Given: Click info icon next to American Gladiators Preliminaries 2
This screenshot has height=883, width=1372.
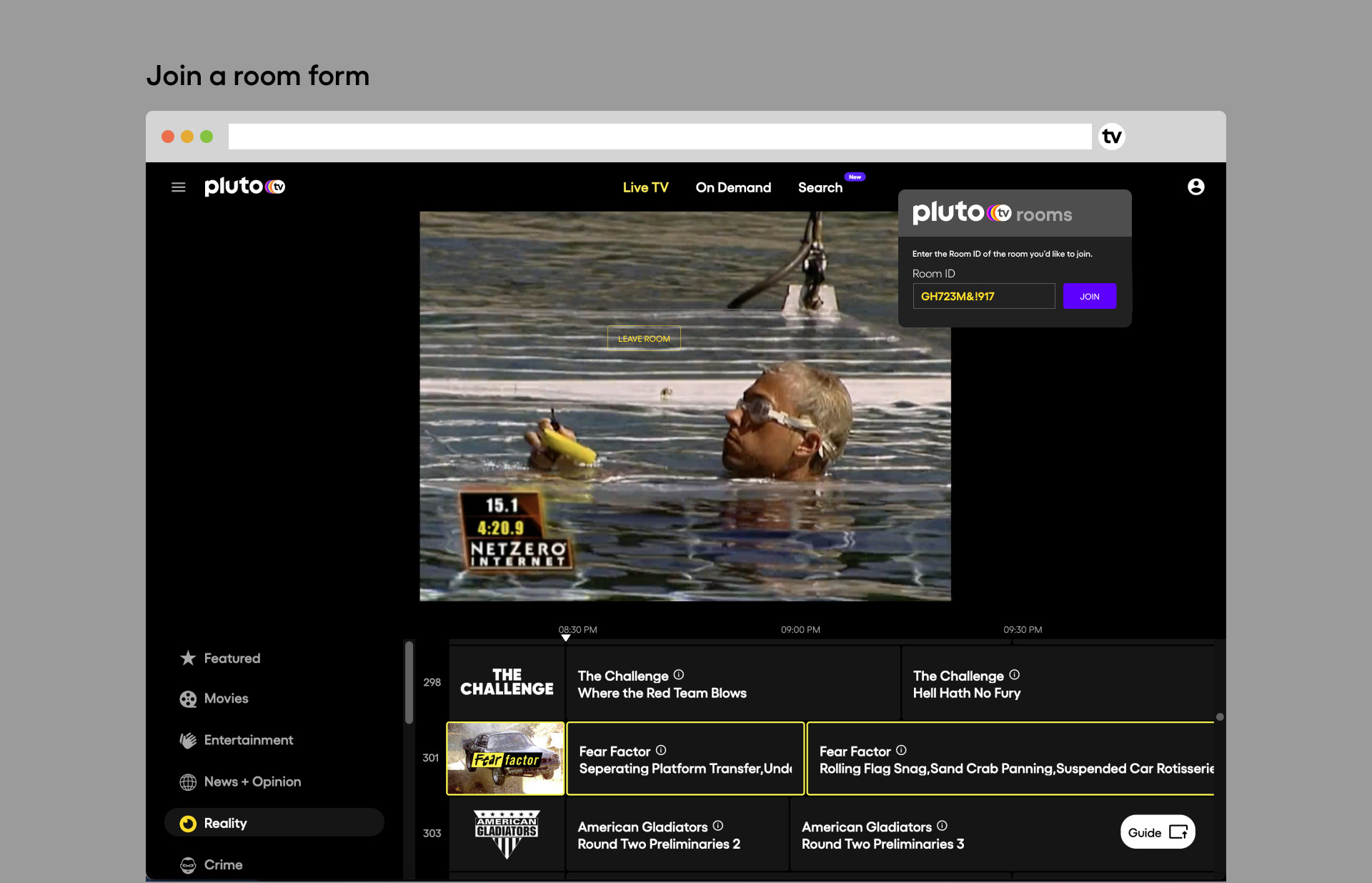Looking at the screenshot, I should (x=718, y=826).
